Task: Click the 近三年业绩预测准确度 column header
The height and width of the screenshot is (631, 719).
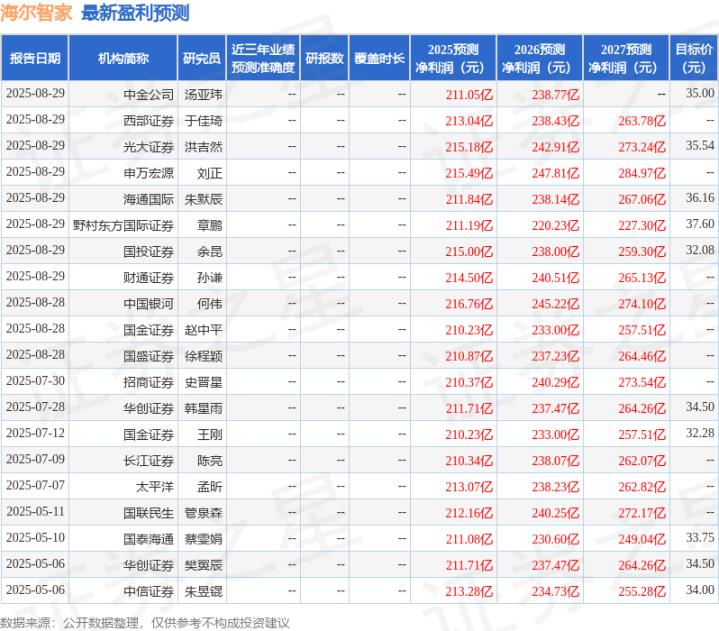Action: coord(263,58)
